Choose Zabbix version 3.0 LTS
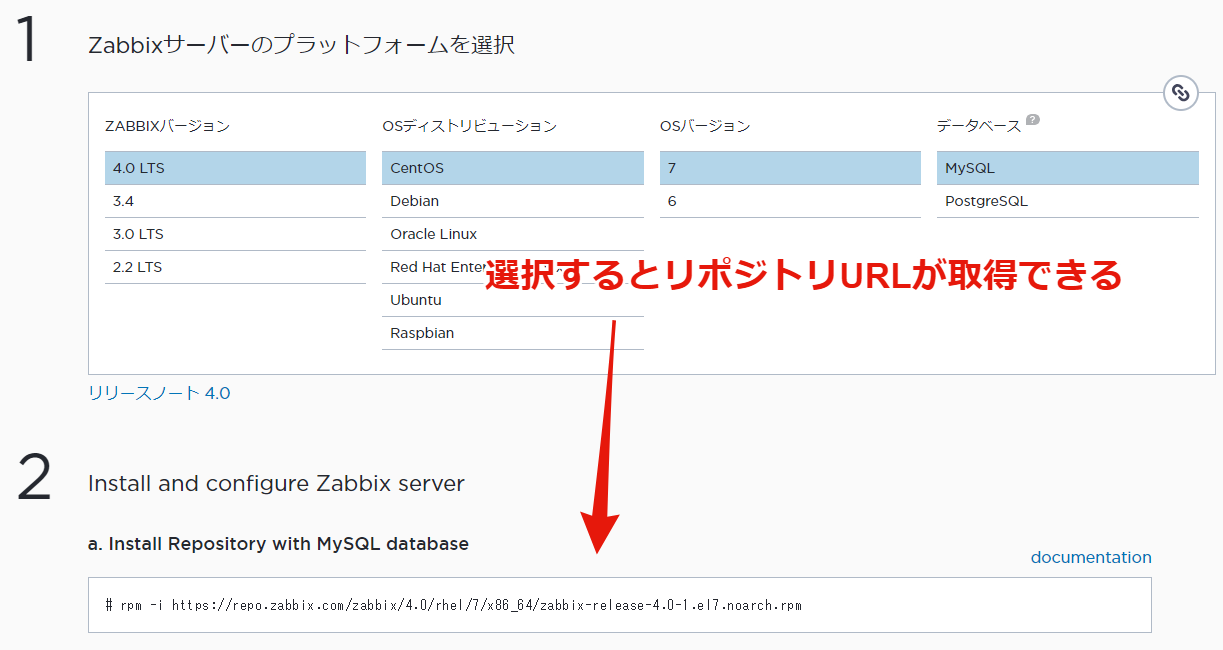Viewport: 1223px width, 650px height. [x=235, y=234]
